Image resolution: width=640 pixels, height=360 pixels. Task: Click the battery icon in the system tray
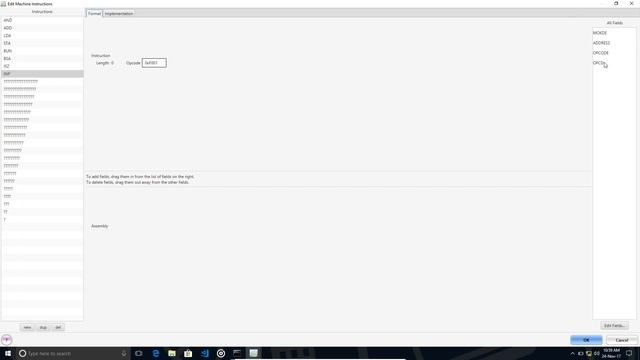(x=580, y=353)
